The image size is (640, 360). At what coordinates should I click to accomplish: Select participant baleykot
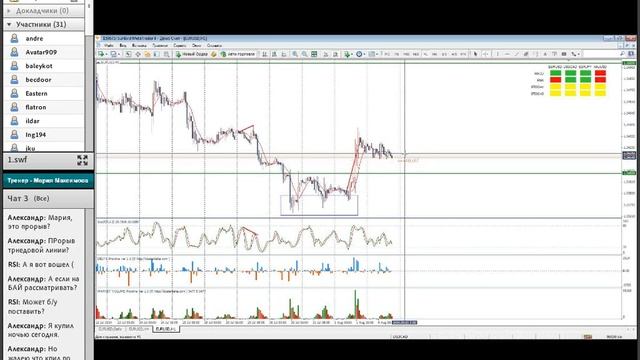pos(43,66)
